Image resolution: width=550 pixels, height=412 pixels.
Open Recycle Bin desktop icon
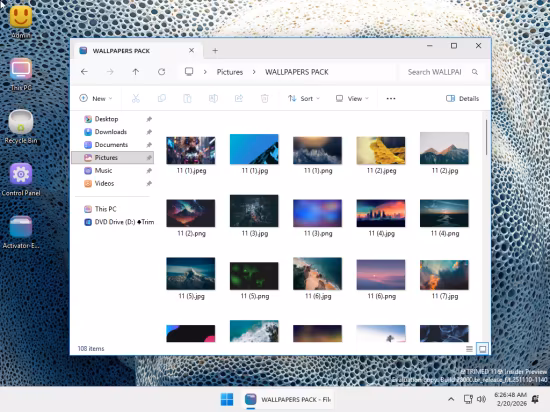coord(21,127)
